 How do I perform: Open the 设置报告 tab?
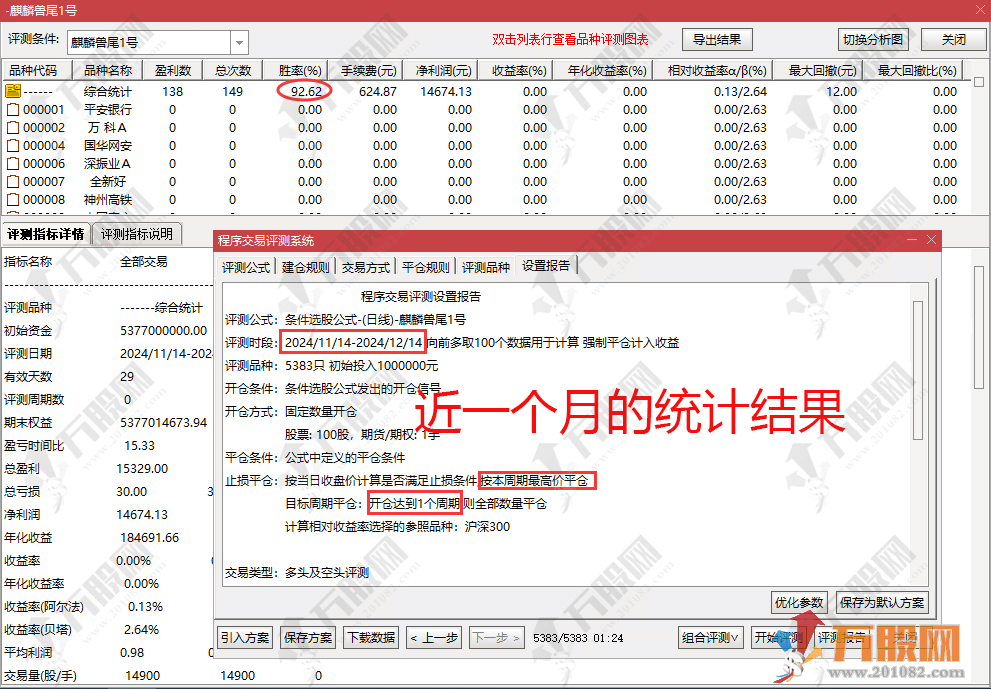pos(546,265)
